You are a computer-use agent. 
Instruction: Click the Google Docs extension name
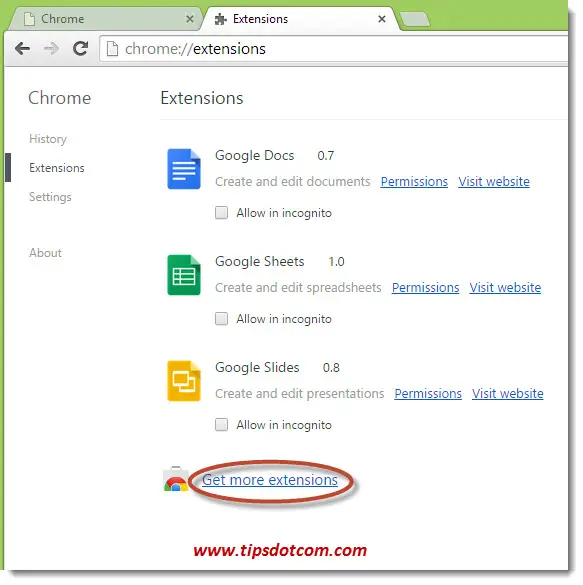(x=254, y=156)
